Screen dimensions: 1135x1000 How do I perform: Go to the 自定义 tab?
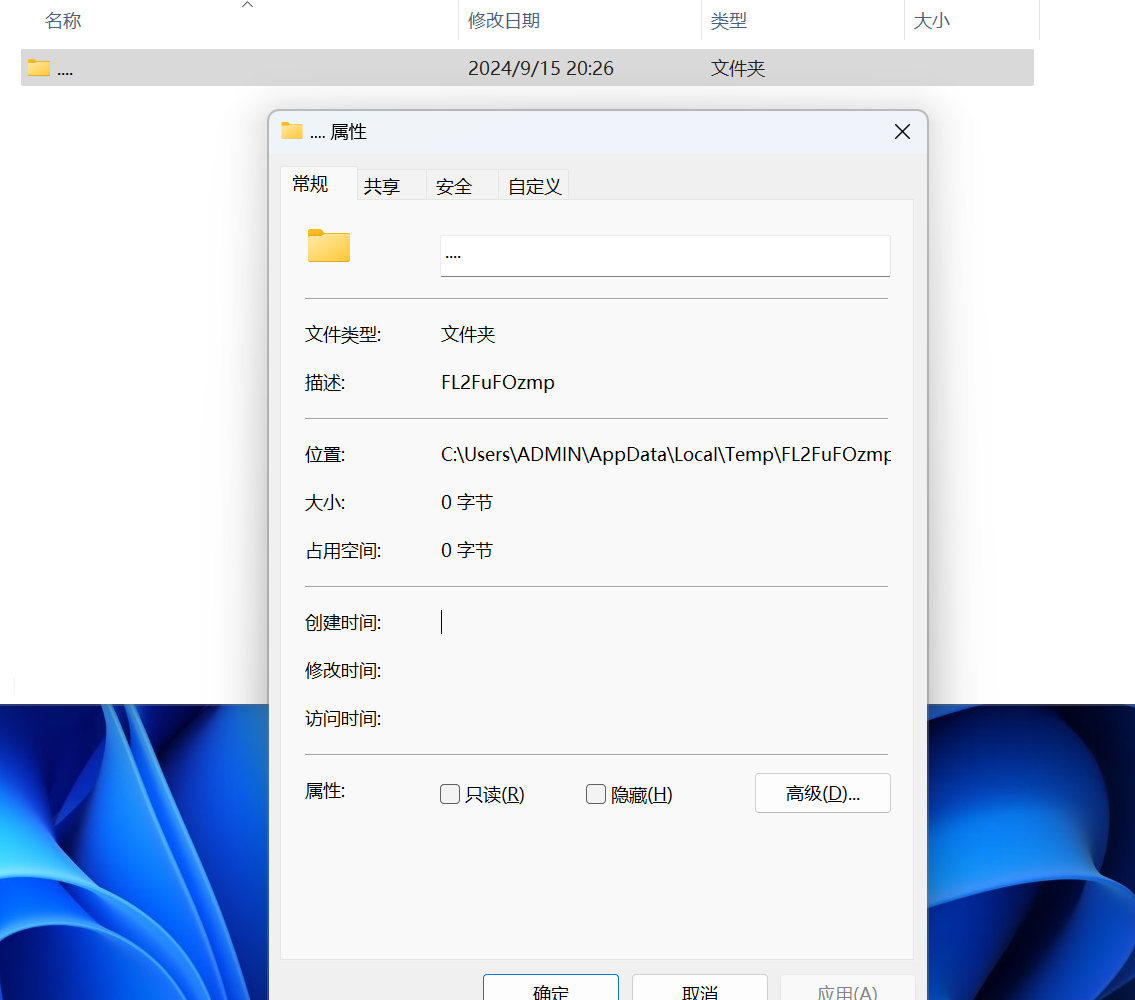[x=534, y=186]
